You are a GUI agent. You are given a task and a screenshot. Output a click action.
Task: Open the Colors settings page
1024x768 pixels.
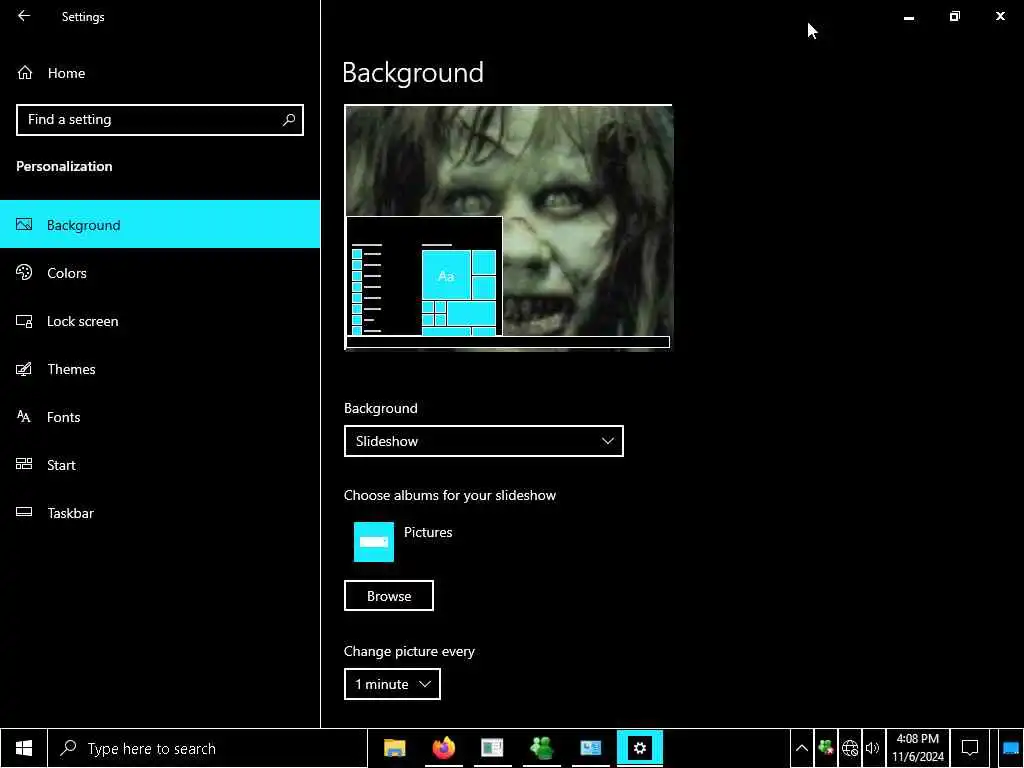coord(160,273)
